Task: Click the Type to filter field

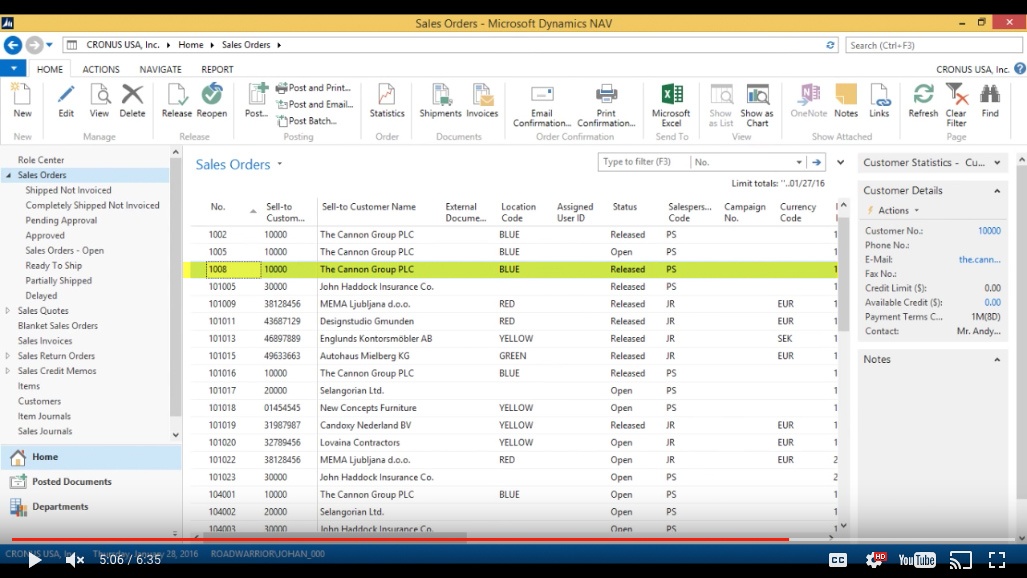Action: point(644,162)
